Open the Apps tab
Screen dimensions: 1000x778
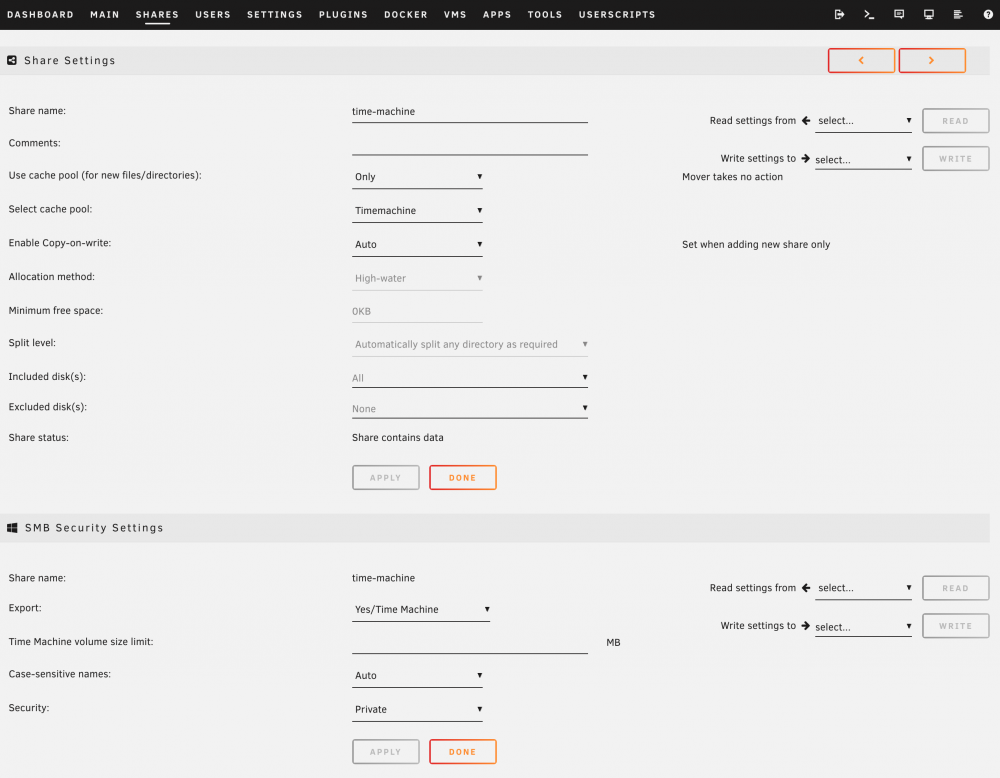(497, 14)
